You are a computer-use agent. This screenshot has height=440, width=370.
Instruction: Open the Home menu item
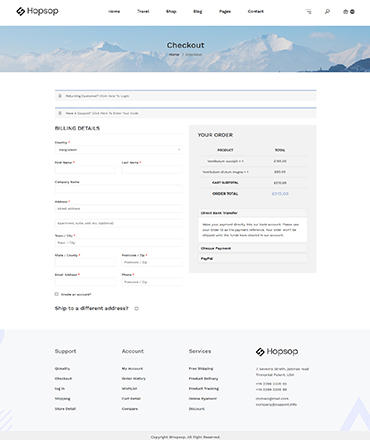pos(114,11)
